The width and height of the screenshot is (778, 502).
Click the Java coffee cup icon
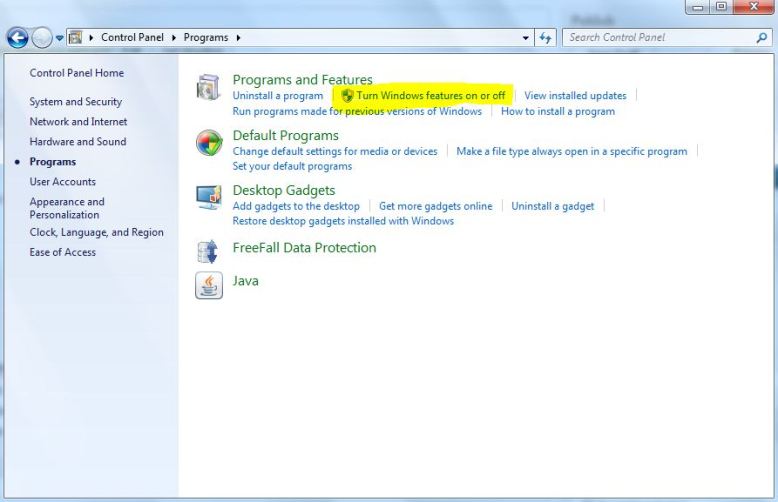coord(208,285)
